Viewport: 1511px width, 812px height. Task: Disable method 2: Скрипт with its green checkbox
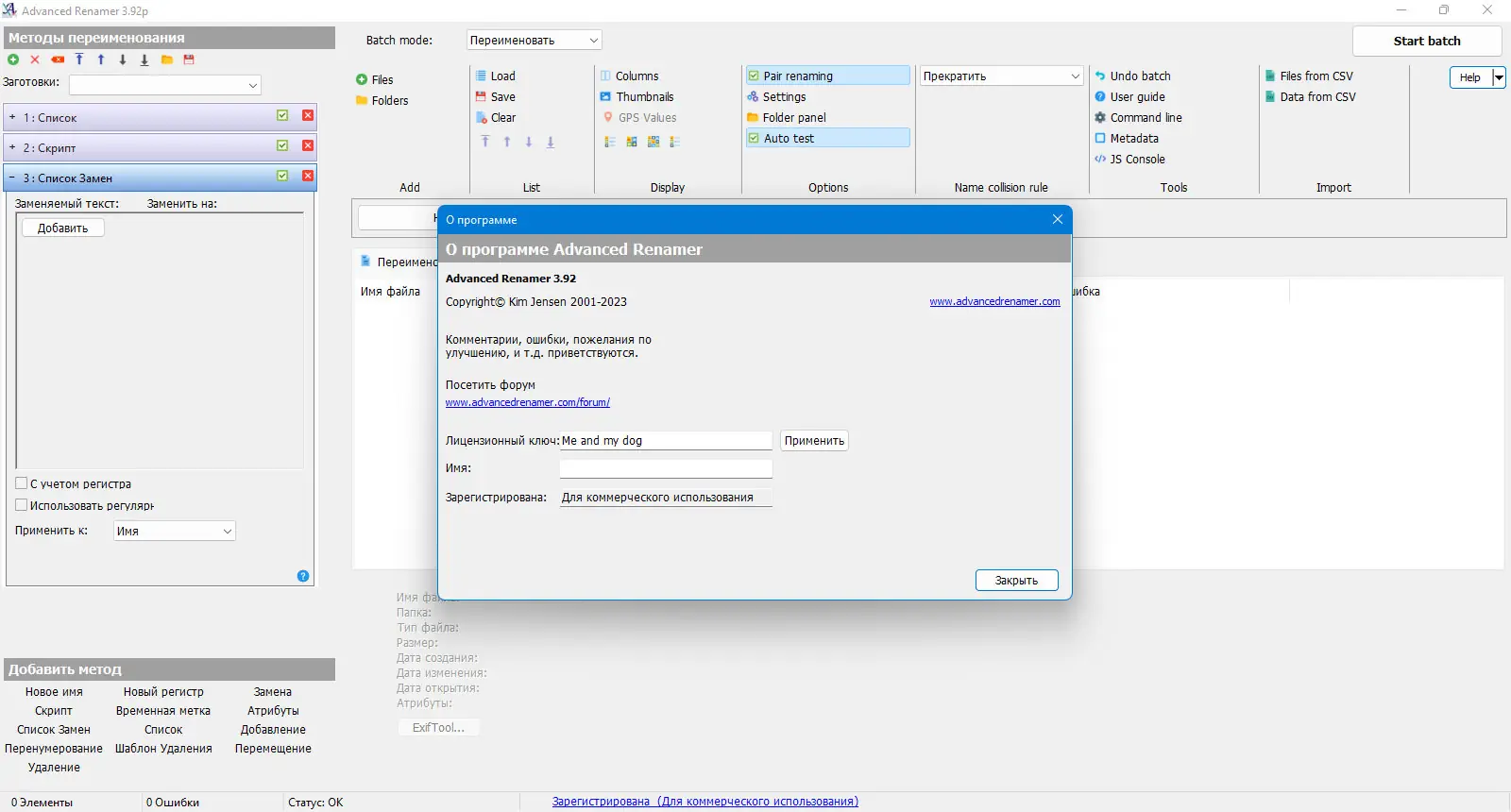click(282, 145)
